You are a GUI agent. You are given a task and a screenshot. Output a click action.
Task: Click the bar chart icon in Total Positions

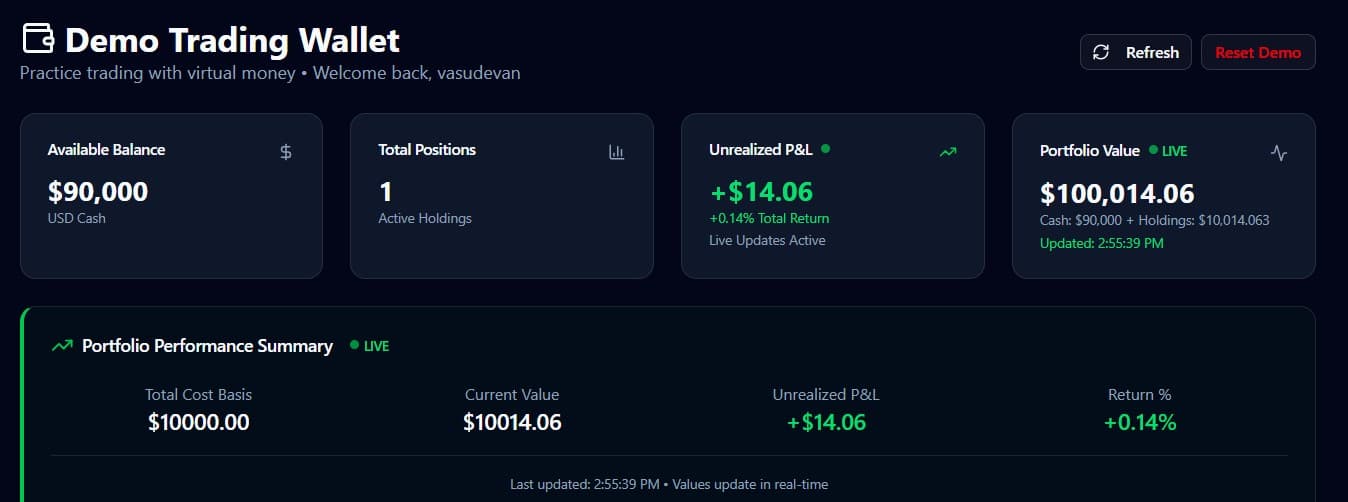tap(616, 152)
